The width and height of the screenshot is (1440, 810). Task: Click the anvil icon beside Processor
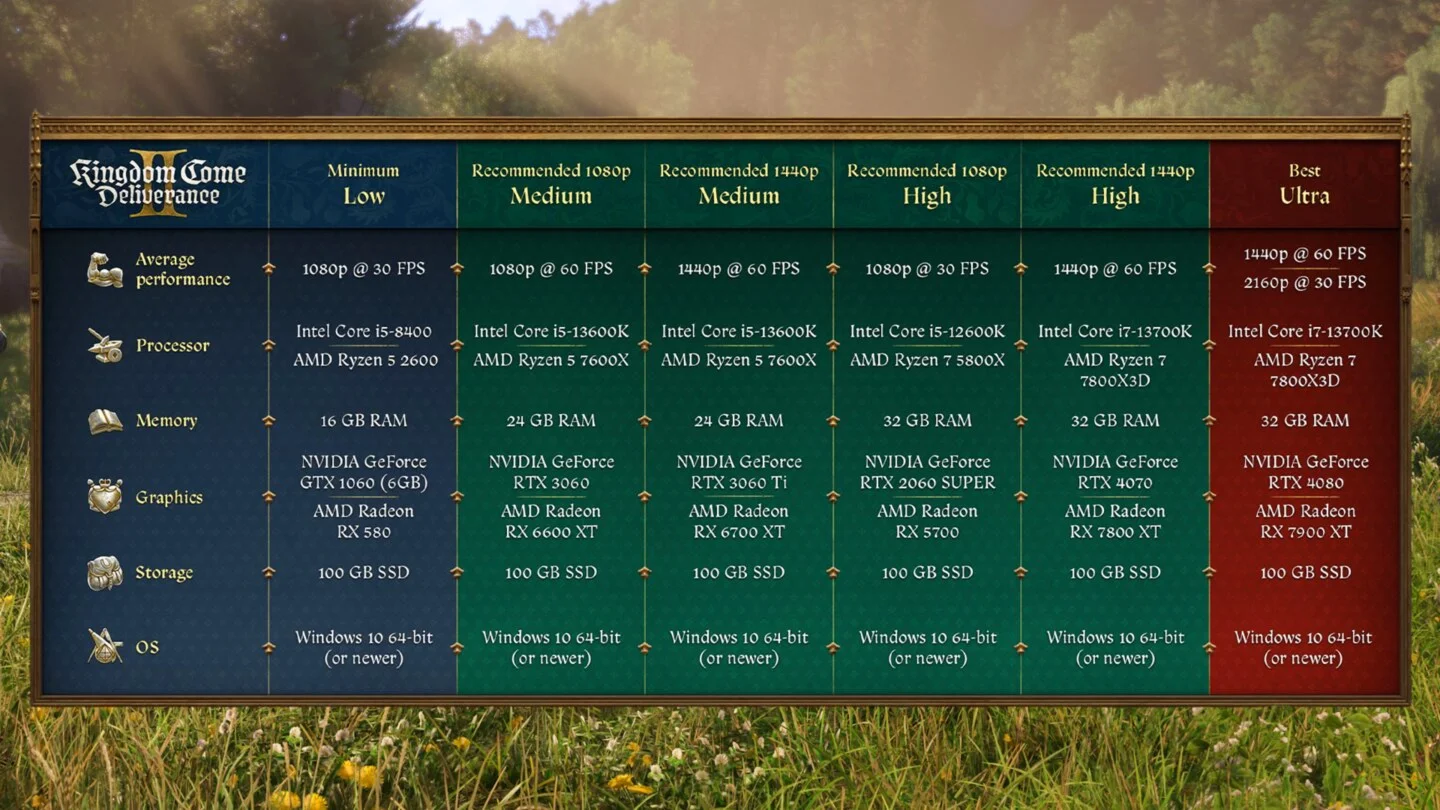click(x=105, y=345)
